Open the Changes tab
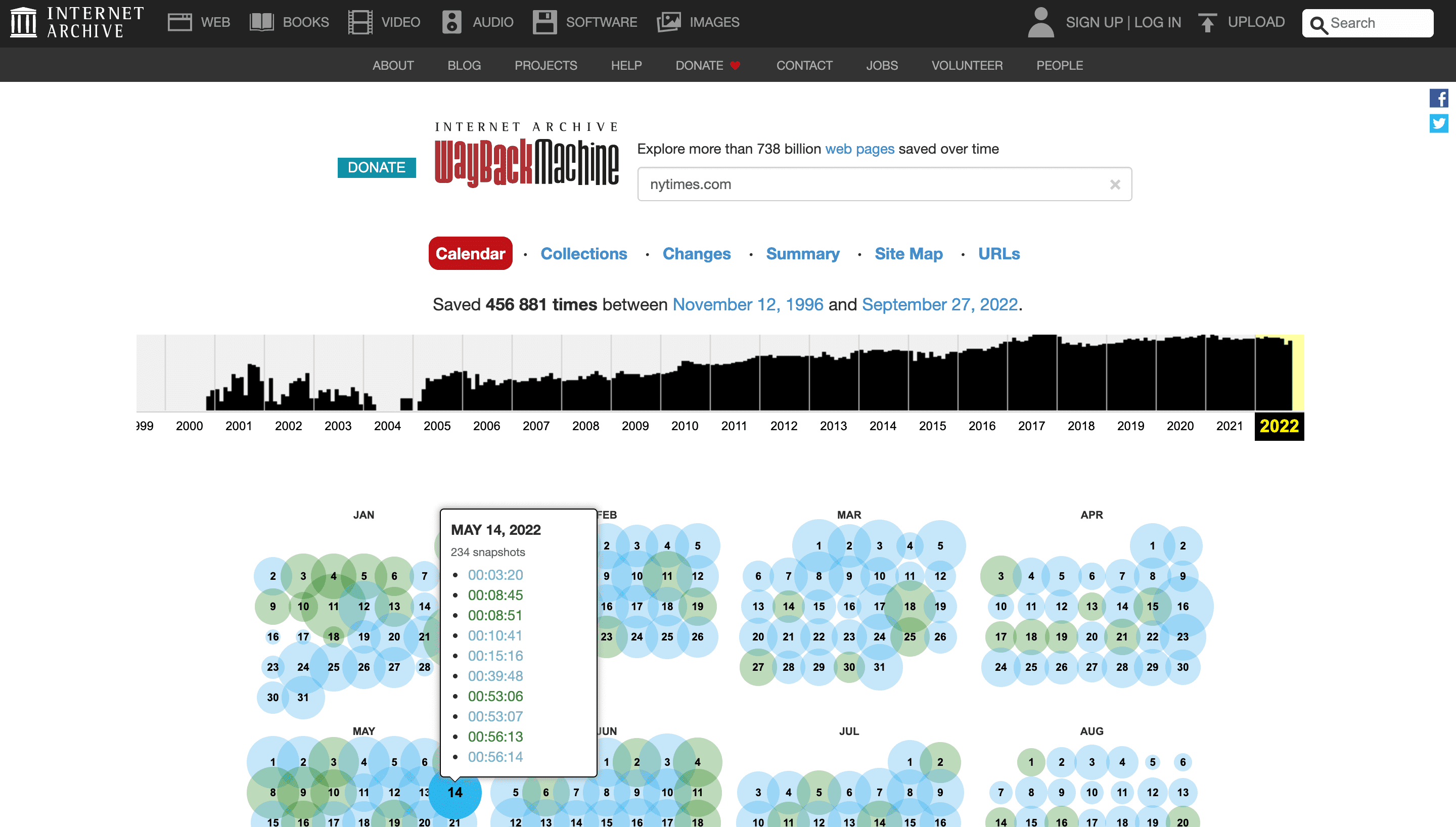 (x=696, y=254)
